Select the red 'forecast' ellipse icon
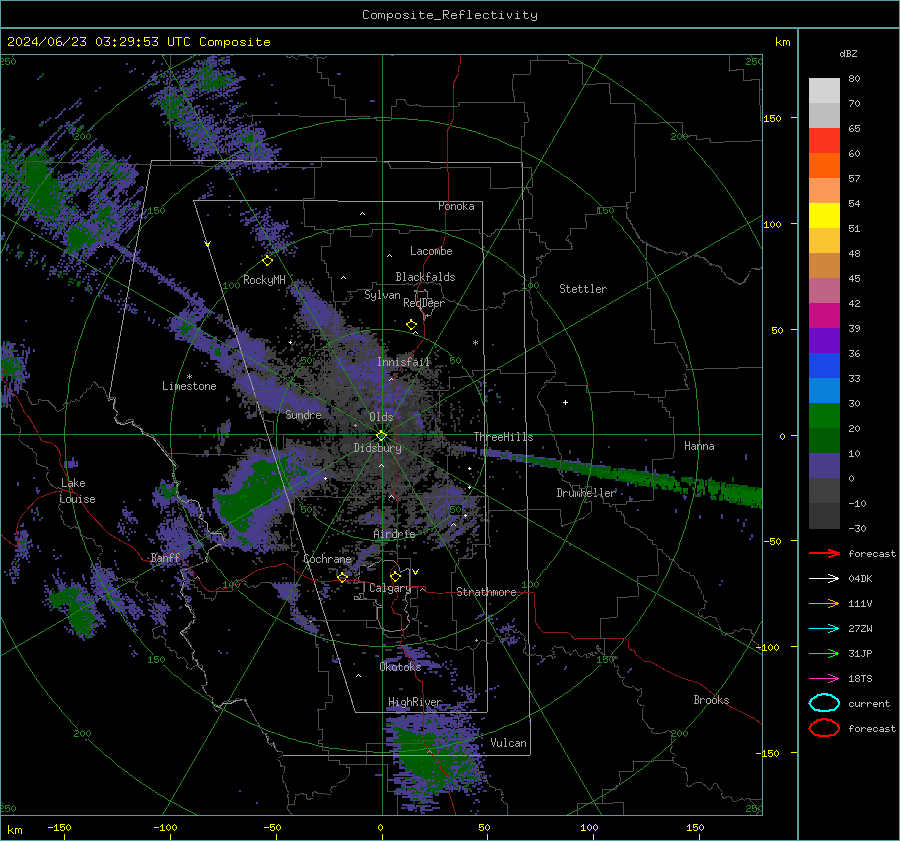 pos(824,728)
